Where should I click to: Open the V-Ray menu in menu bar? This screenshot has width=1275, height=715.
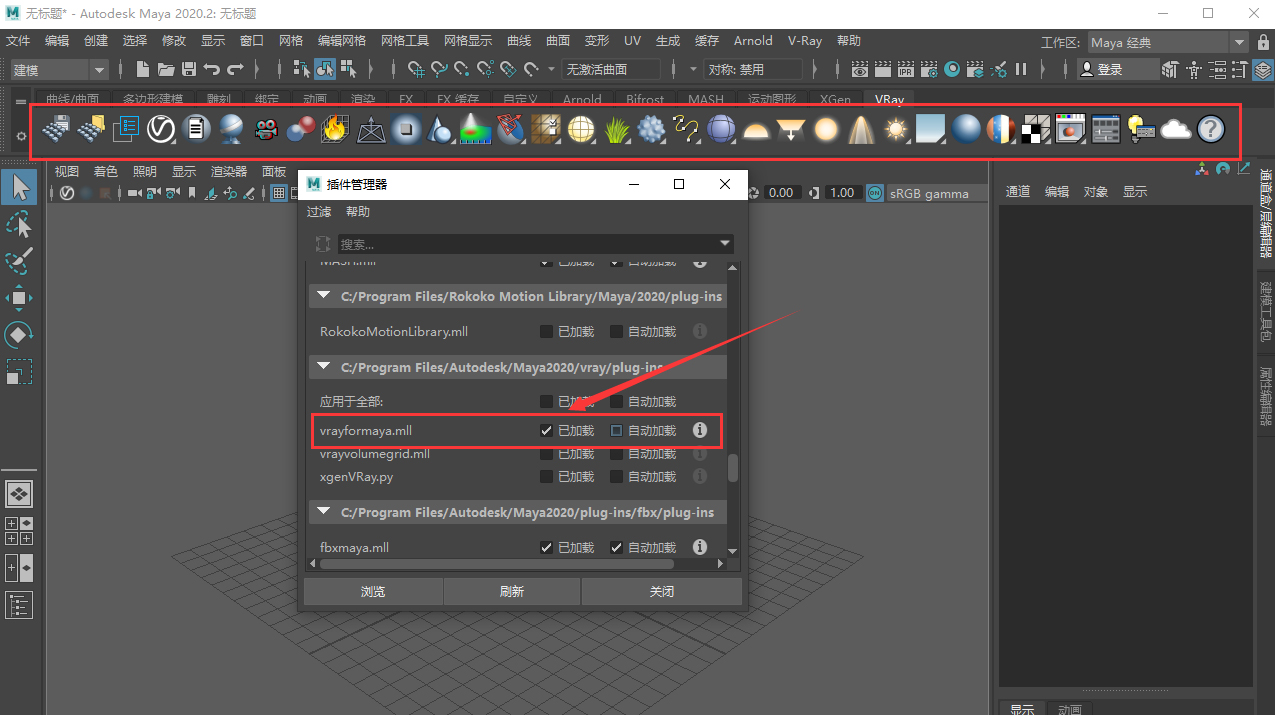coord(805,41)
